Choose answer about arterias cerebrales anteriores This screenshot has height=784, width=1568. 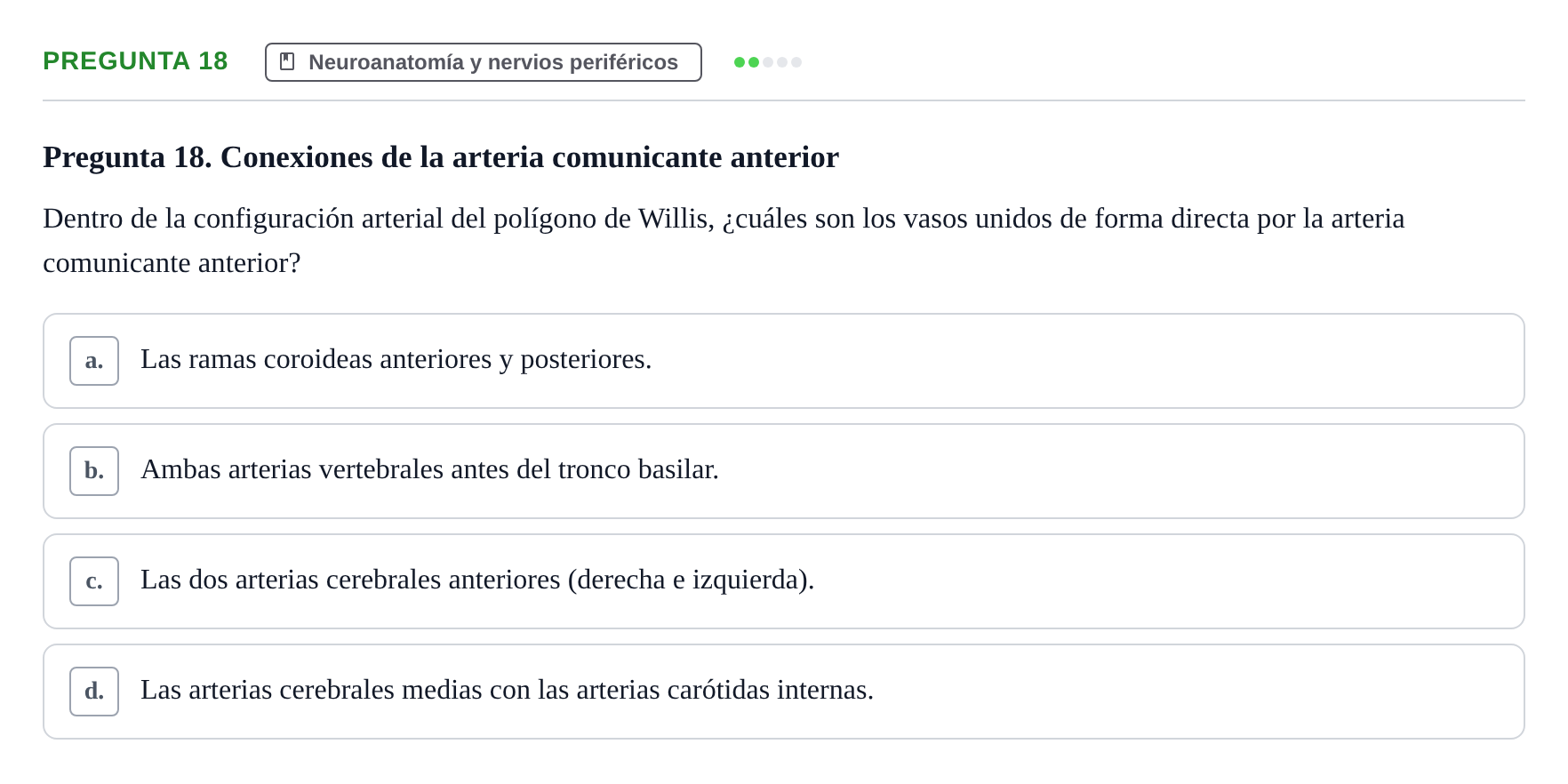coord(784,581)
